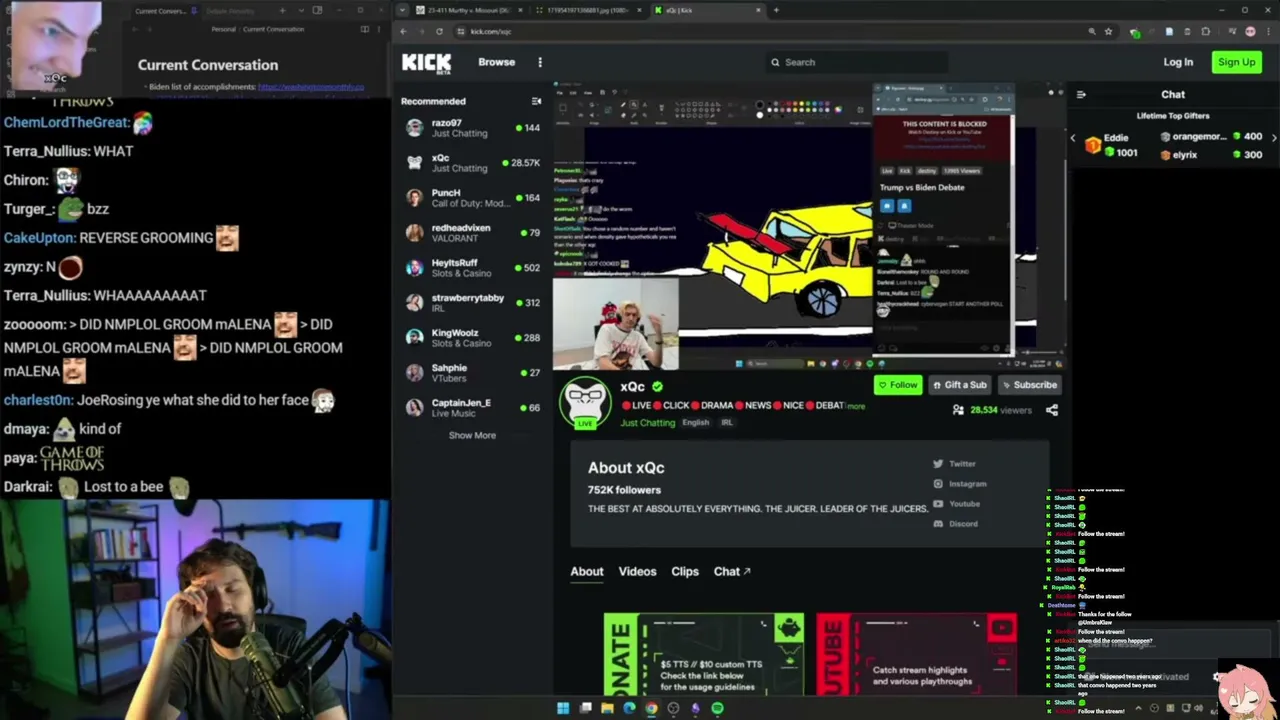Open the Windows Start menu

(x=563, y=708)
